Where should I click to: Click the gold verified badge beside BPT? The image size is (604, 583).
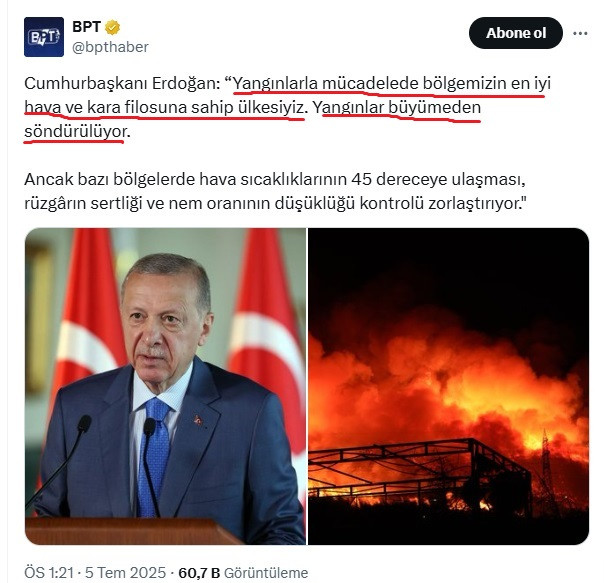pyautogui.click(x=112, y=27)
